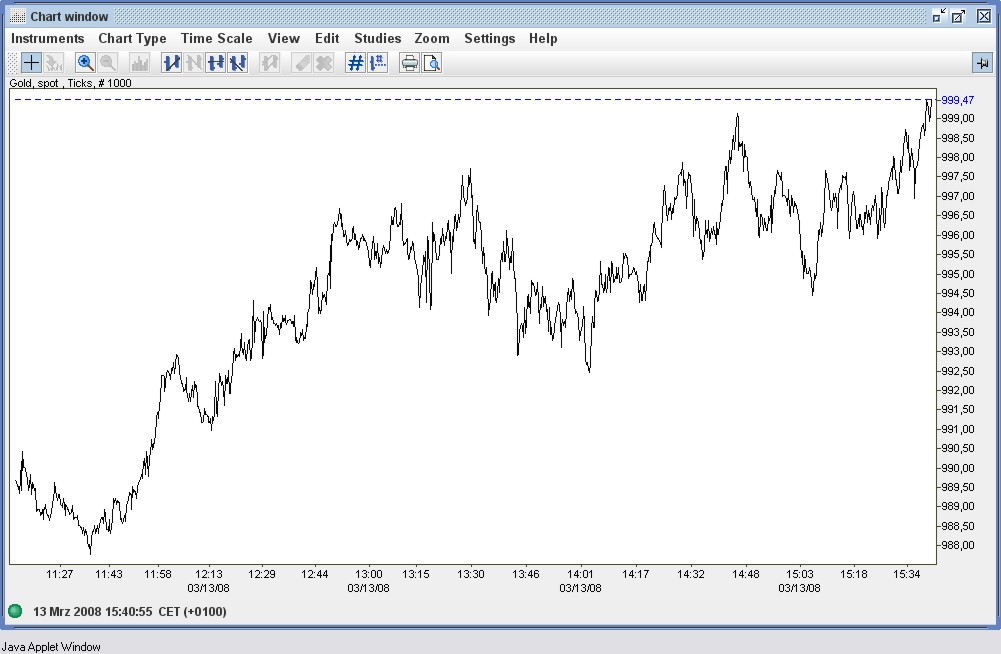Viewport: 1001px width, 654px height.
Task: Open the Zoom menu
Action: pyautogui.click(x=432, y=38)
